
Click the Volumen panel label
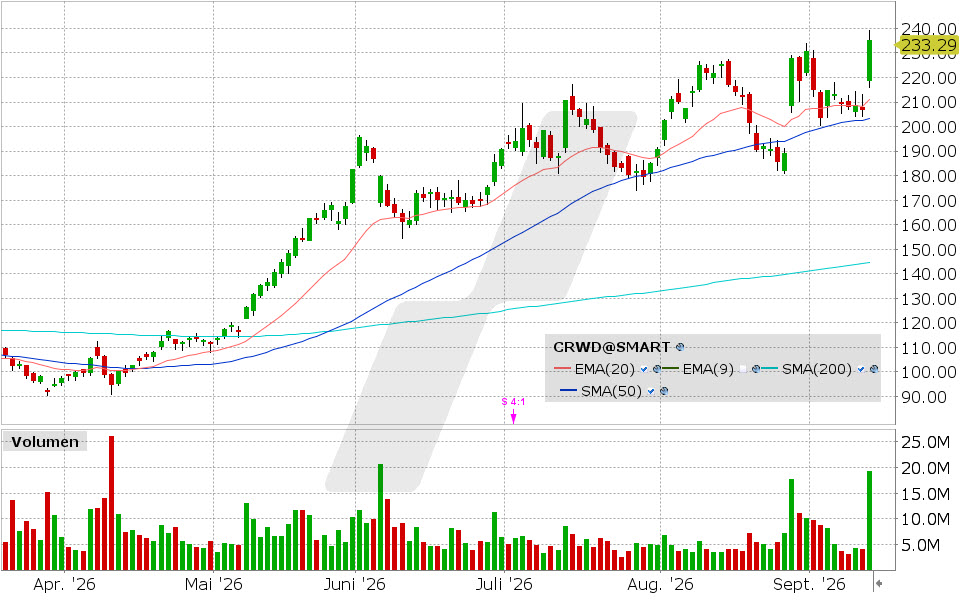pos(45,441)
